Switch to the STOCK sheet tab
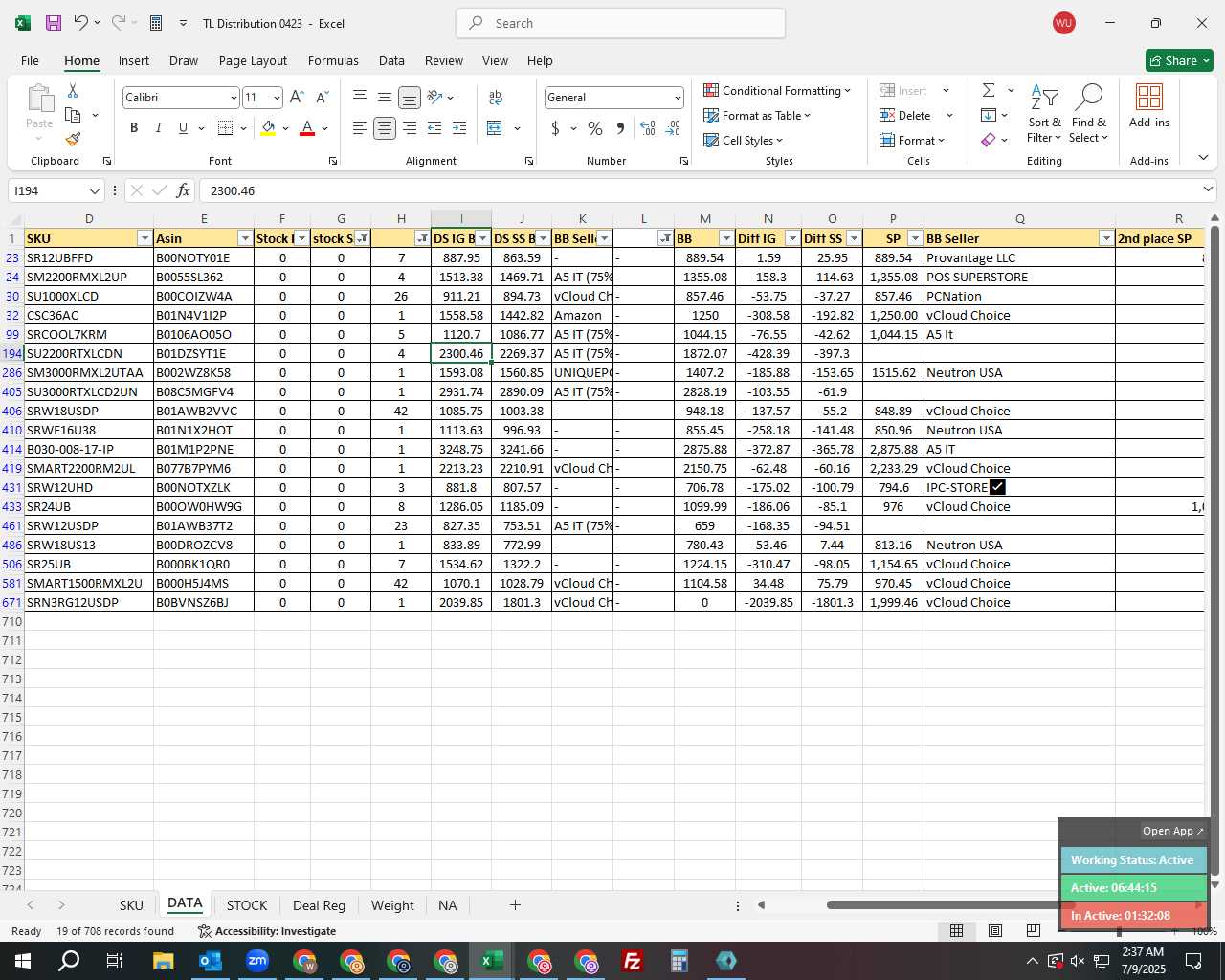The height and width of the screenshot is (980, 1225). point(247,905)
